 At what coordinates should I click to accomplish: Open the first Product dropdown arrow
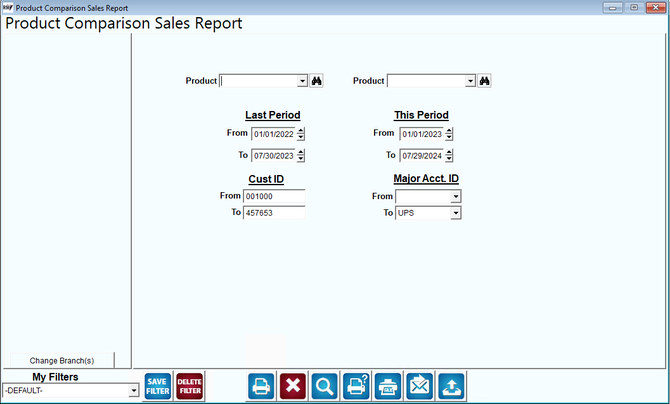point(303,81)
